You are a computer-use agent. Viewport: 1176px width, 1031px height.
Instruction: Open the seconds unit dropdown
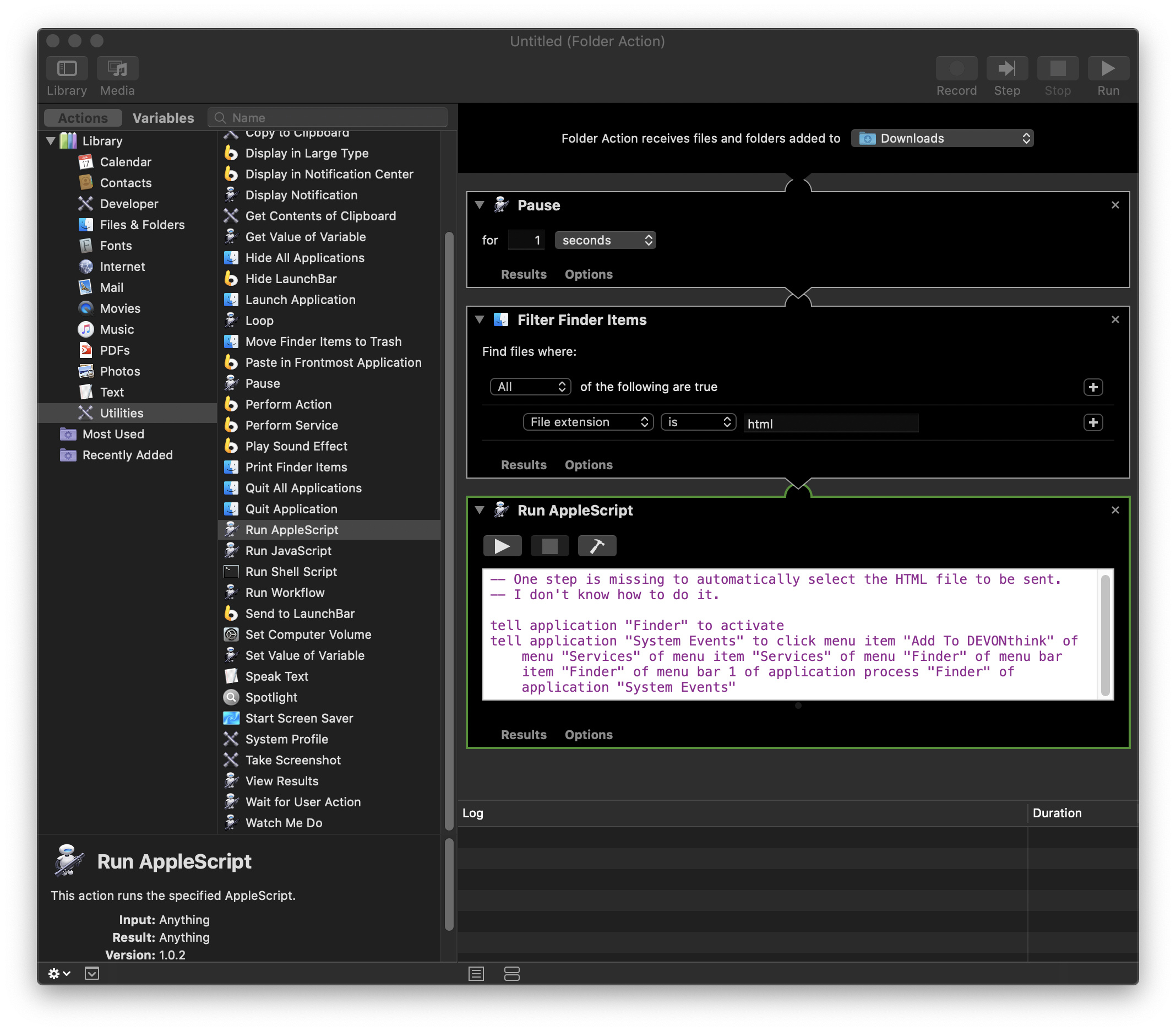pos(605,240)
